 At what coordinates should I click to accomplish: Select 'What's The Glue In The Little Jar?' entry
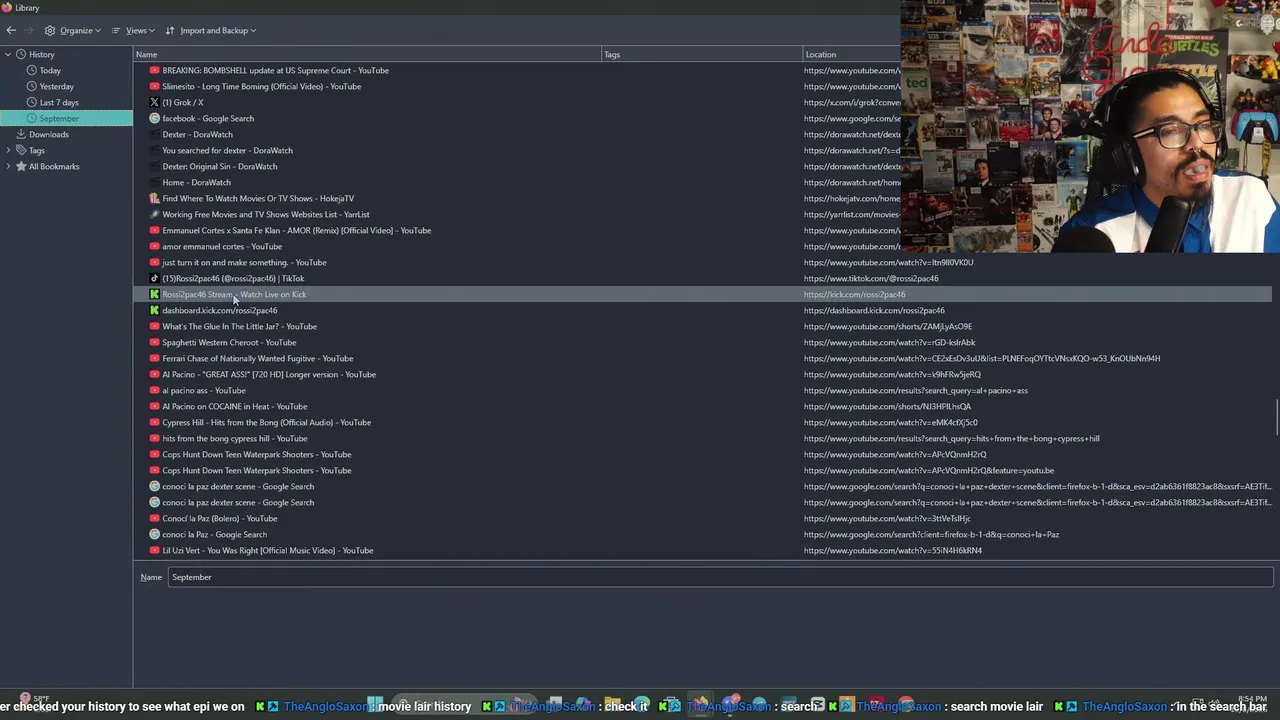click(239, 326)
